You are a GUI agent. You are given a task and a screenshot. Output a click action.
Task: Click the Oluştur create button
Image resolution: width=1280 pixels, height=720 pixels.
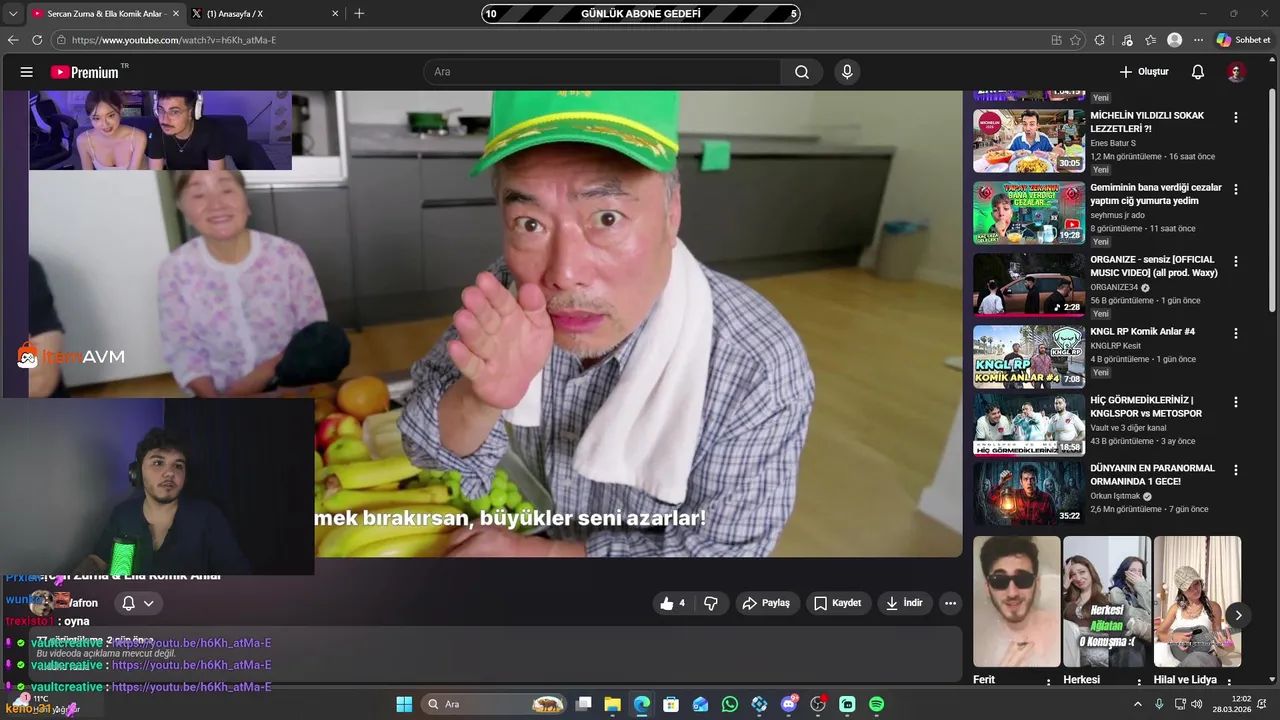point(1144,72)
